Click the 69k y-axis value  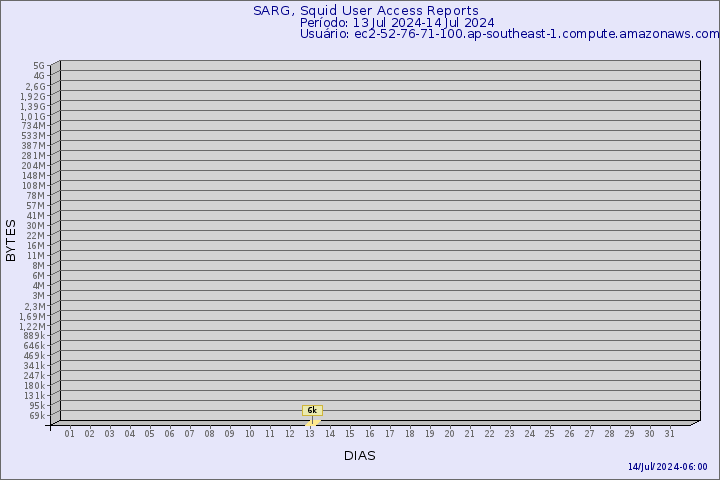(x=37, y=416)
